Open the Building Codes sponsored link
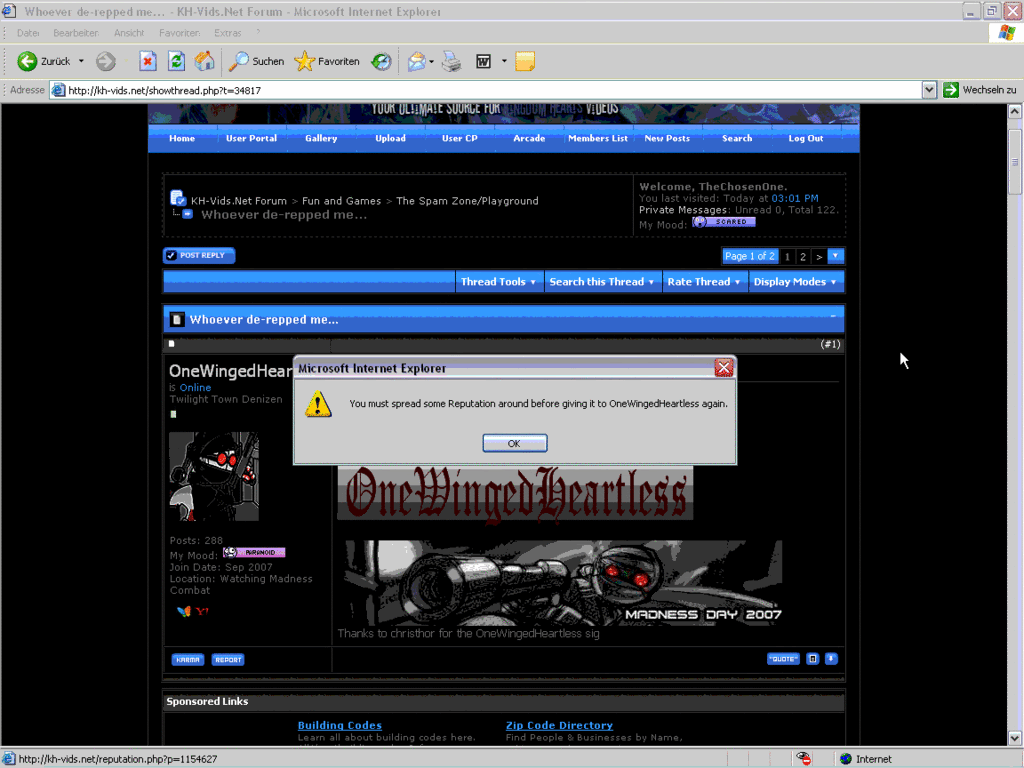Viewport: 1024px width, 768px height. [x=340, y=725]
